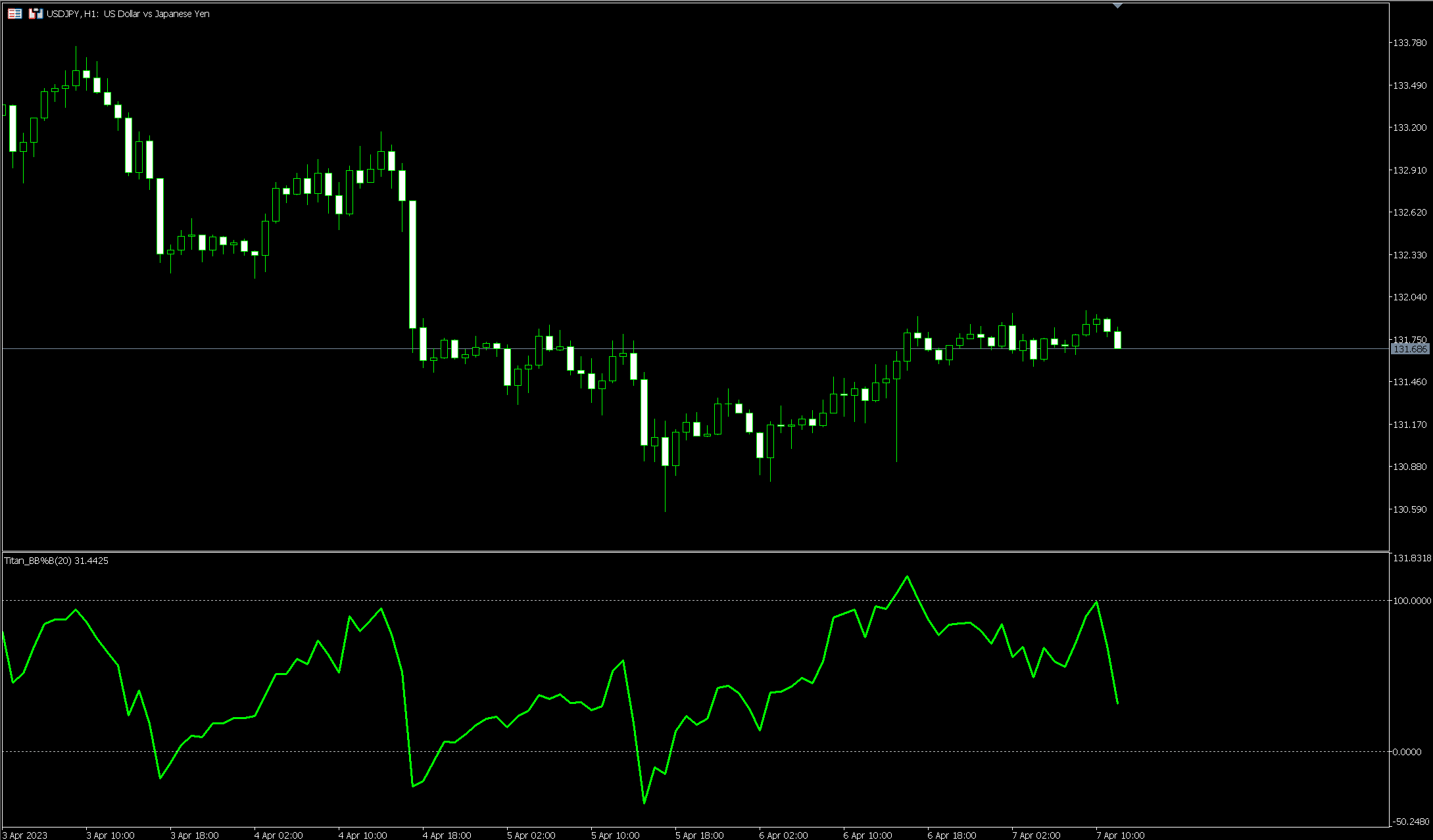
Task: Click the %B line peak above the 100 level
Action: (x=908, y=577)
